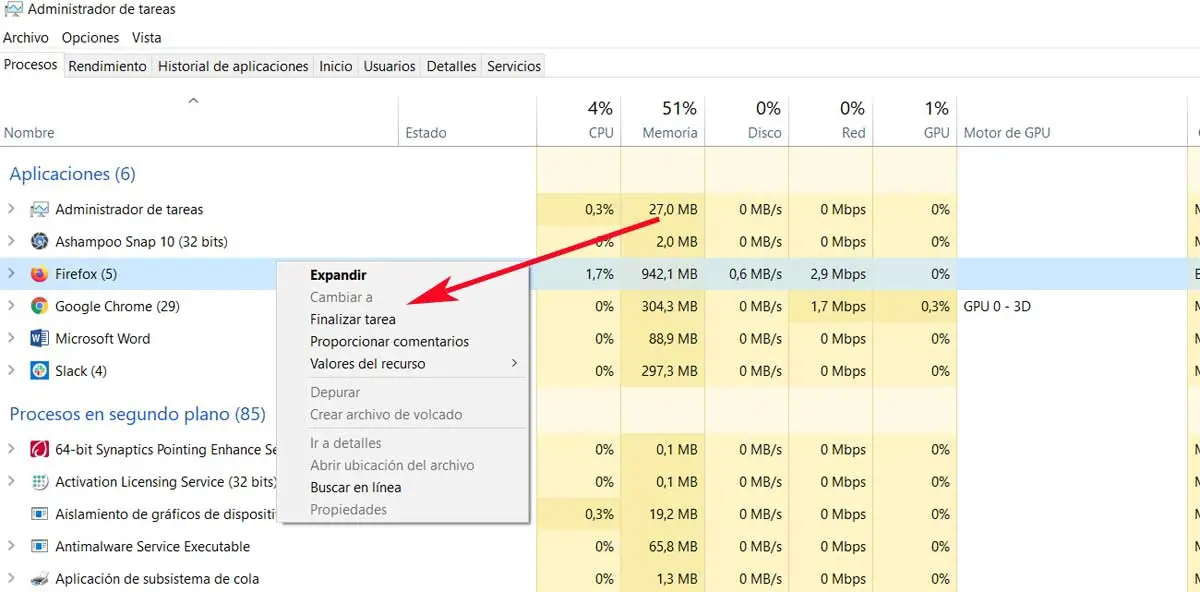This screenshot has width=1200, height=592.
Task: Click the Firefox icon in process list
Action: pos(40,274)
